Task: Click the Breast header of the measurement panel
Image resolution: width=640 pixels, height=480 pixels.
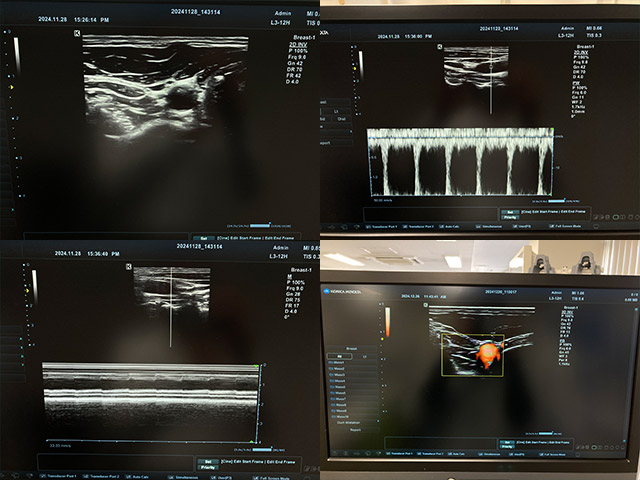Action: (x=352, y=349)
